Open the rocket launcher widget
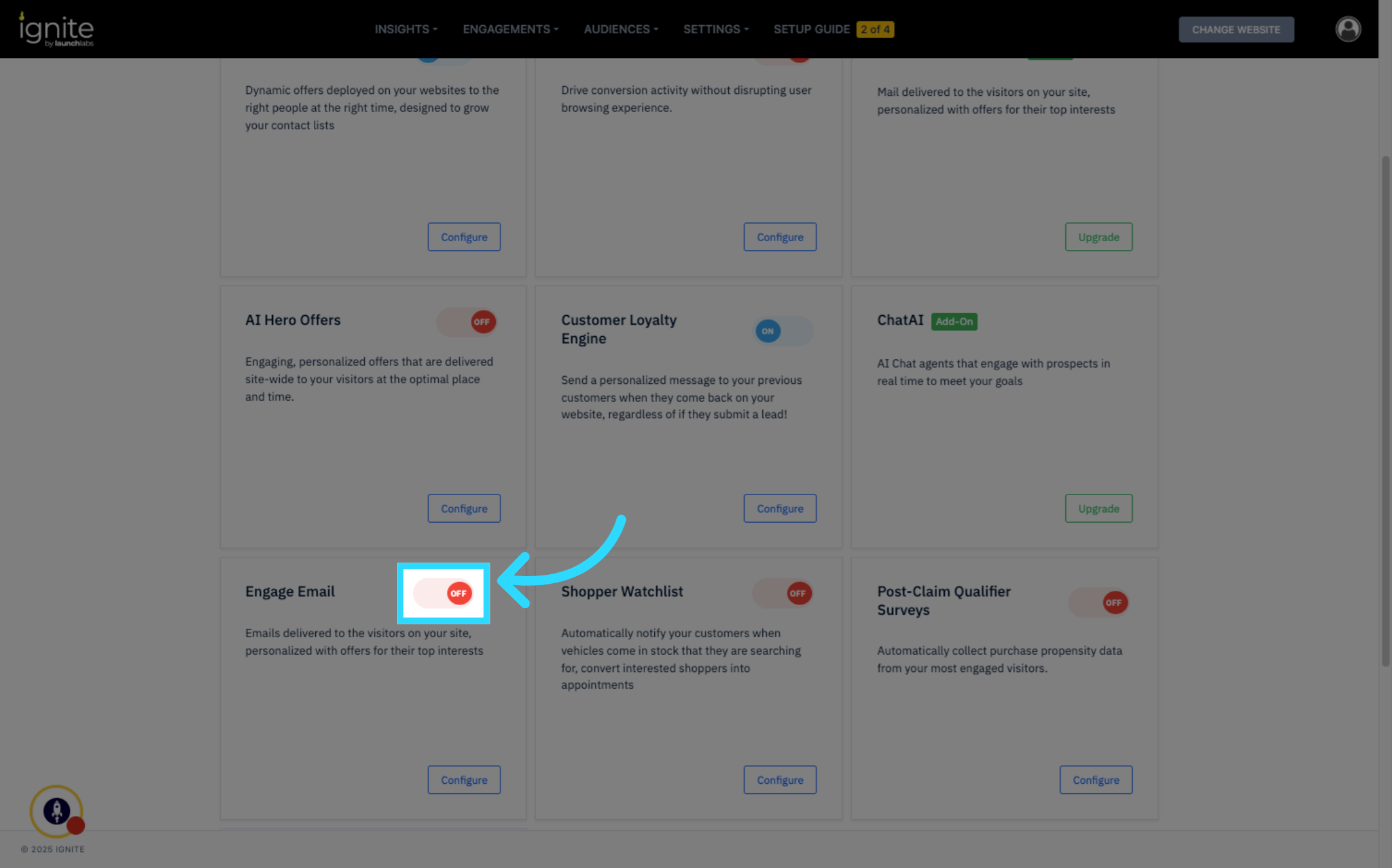The height and width of the screenshot is (868, 1392). (x=57, y=811)
